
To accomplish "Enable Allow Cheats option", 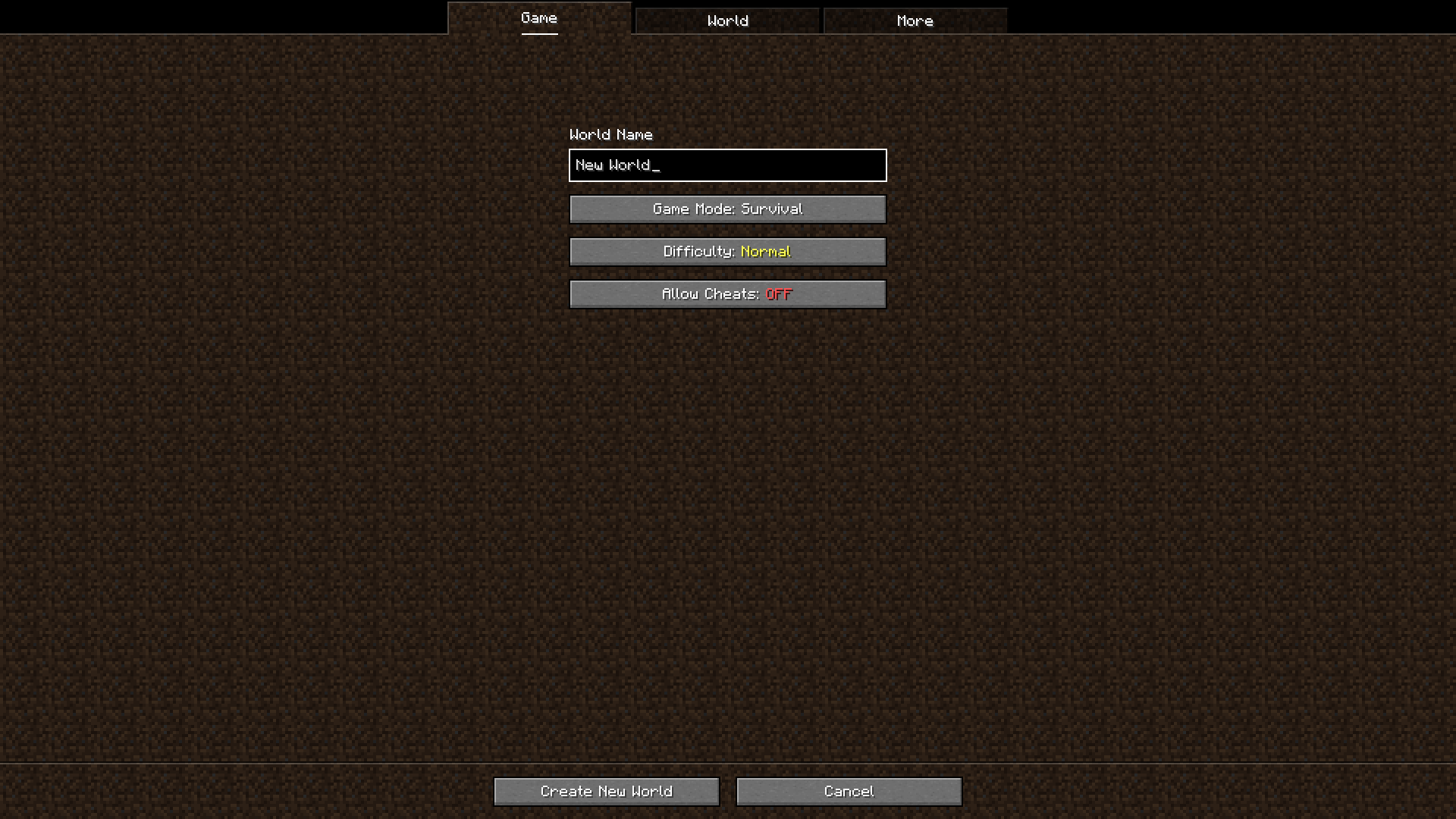I will [727, 293].
